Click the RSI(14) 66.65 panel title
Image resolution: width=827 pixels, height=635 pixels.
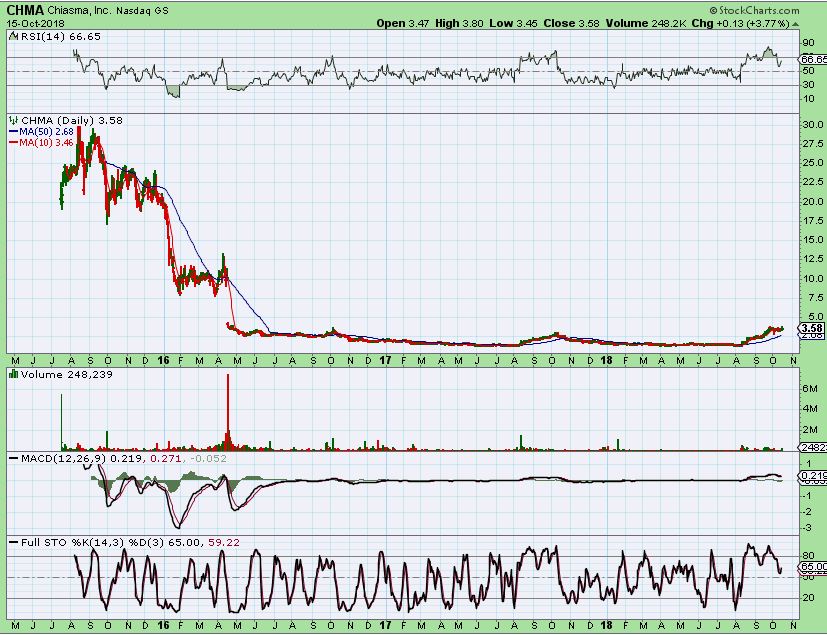coord(60,36)
